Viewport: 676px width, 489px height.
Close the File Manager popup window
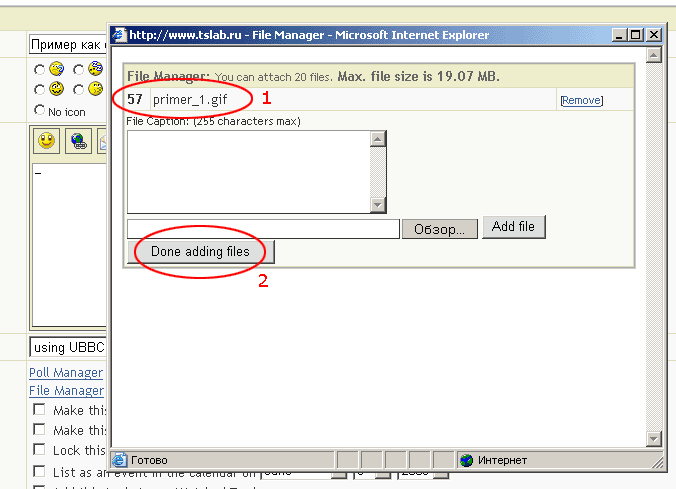[x=654, y=35]
